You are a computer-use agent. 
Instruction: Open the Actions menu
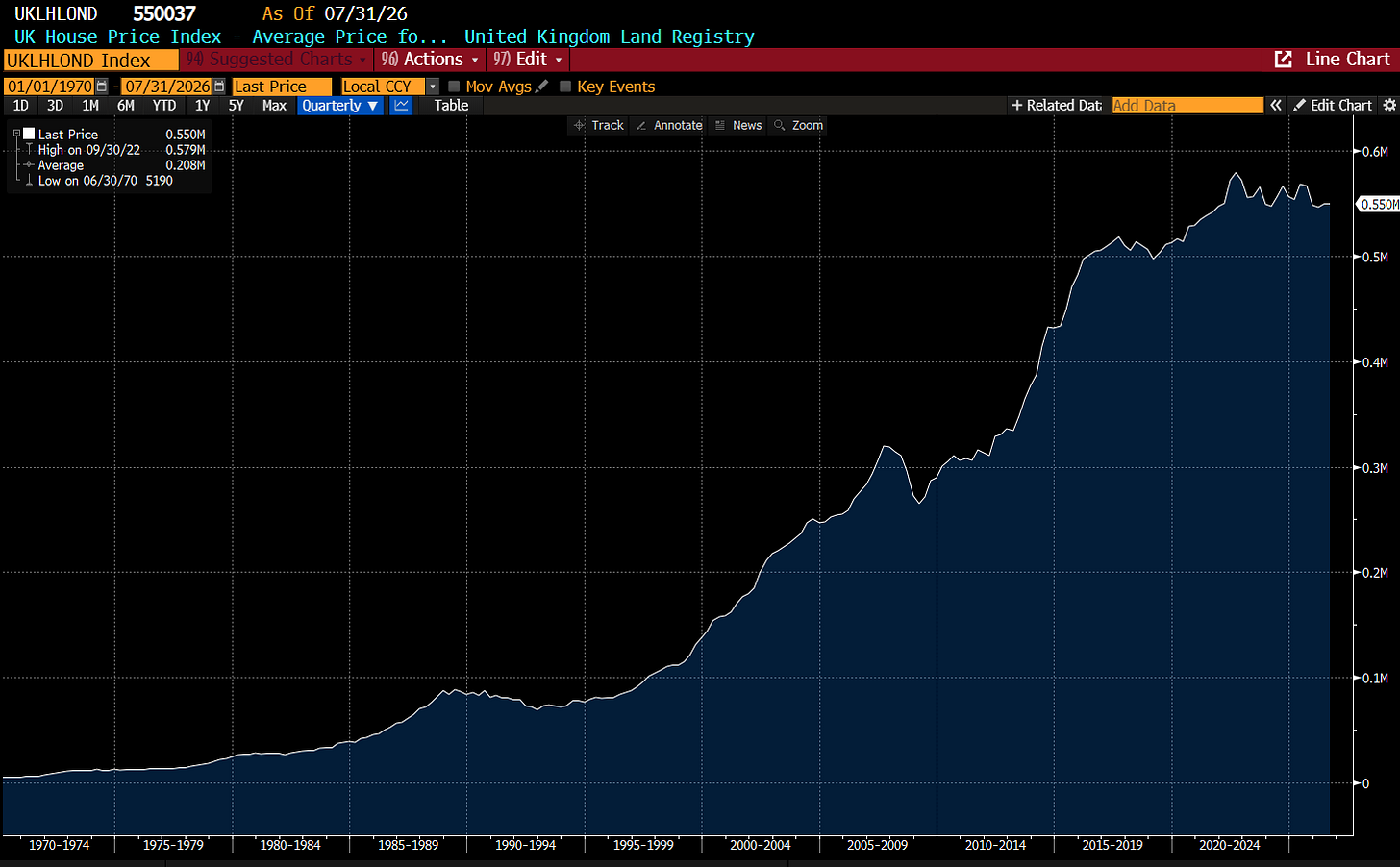[x=429, y=60]
